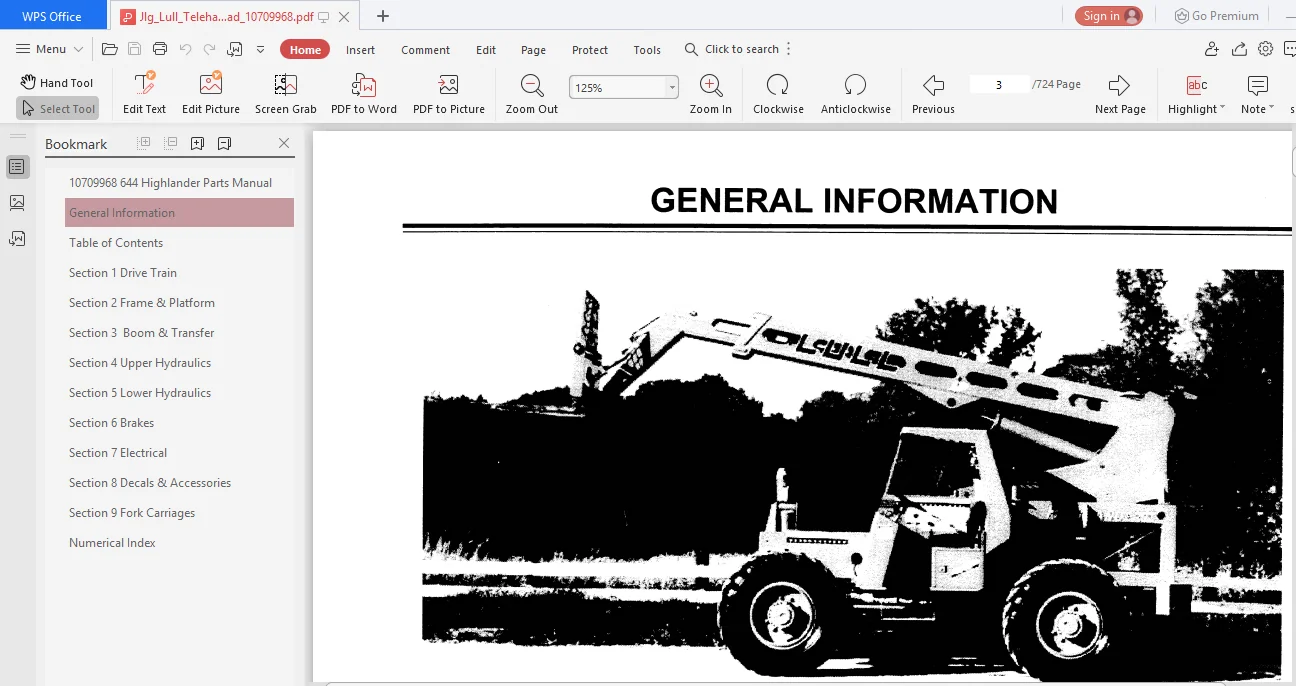Click the Expand all bookmarks icon
1296x686 pixels.
pyautogui.click(x=144, y=143)
